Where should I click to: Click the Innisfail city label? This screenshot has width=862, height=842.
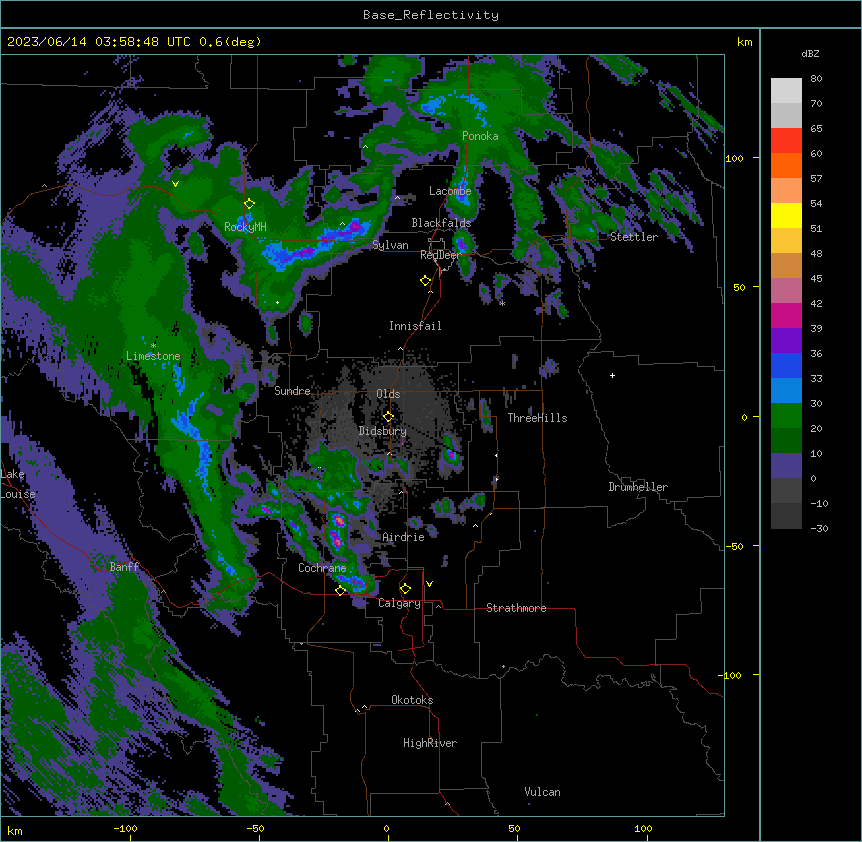pyautogui.click(x=415, y=326)
